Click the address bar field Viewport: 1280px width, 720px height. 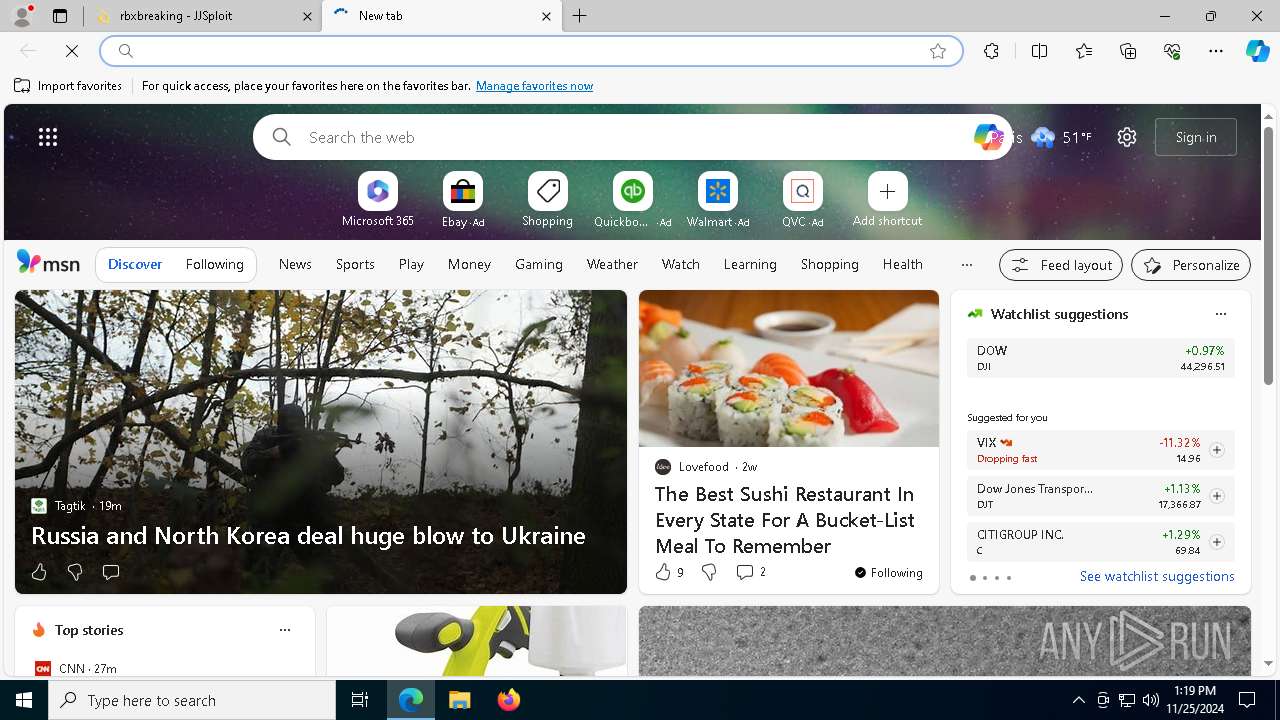530,51
